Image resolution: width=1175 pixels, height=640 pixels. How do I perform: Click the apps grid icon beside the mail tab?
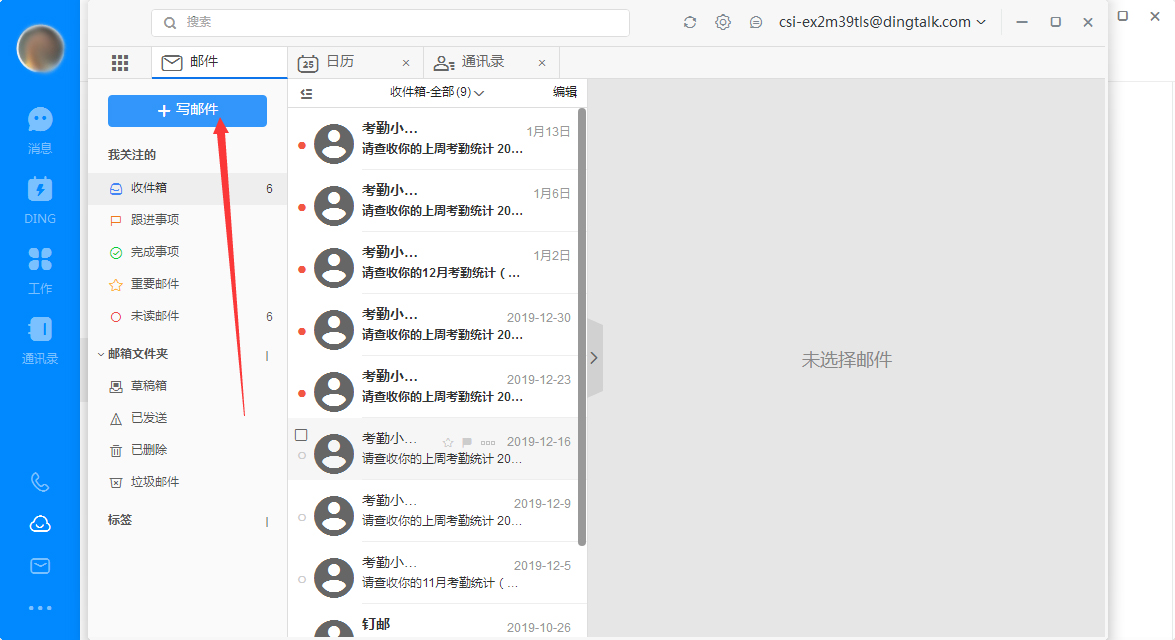tap(120, 62)
